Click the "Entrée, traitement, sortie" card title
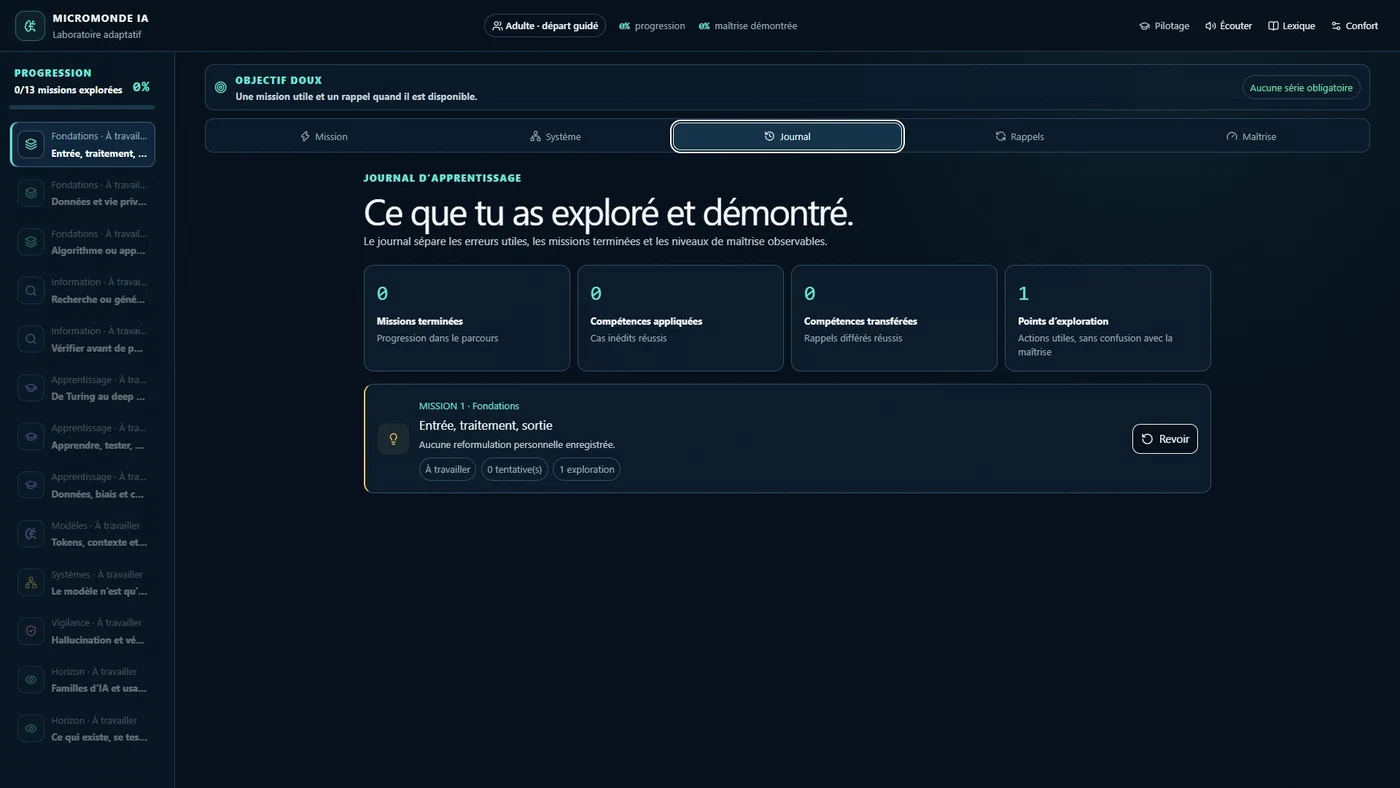The height and width of the screenshot is (788, 1400). coord(486,425)
